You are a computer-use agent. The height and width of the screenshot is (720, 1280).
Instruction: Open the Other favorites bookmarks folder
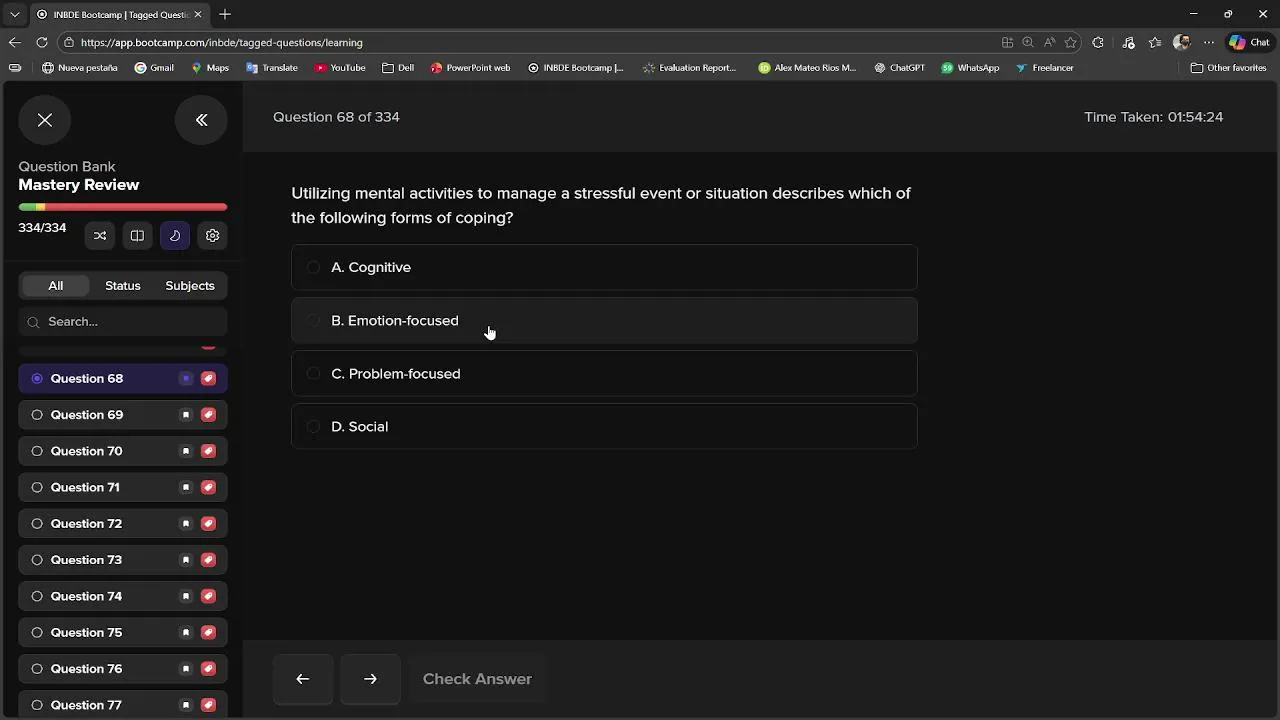pyautogui.click(x=1228, y=68)
